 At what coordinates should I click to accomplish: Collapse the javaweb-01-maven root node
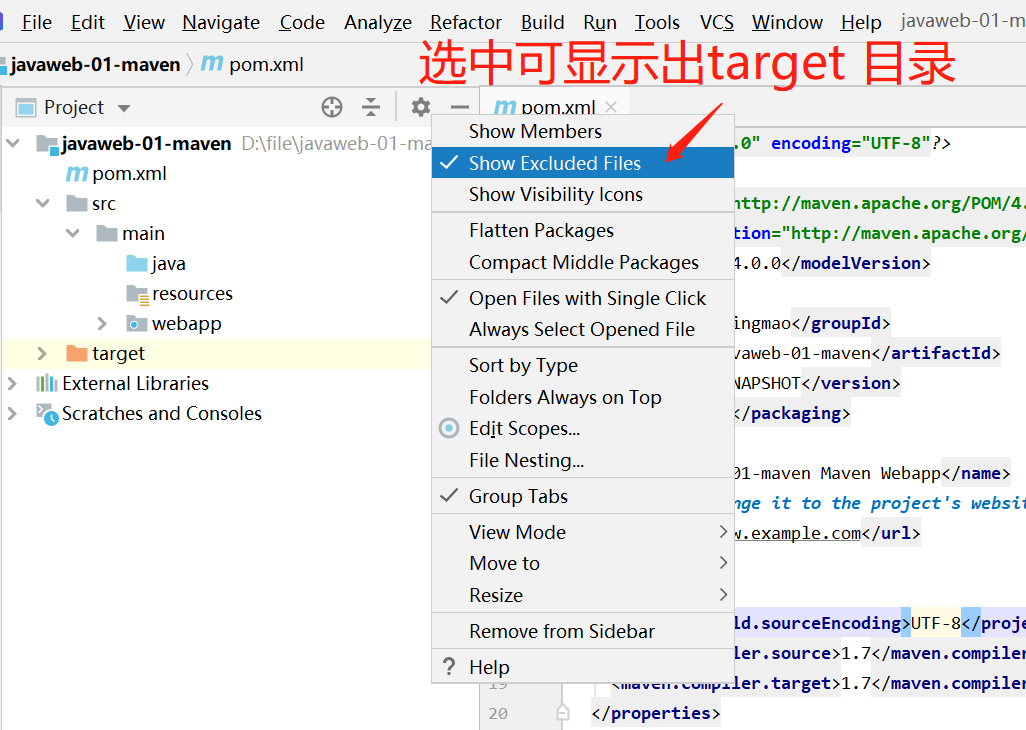[x=12, y=143]
